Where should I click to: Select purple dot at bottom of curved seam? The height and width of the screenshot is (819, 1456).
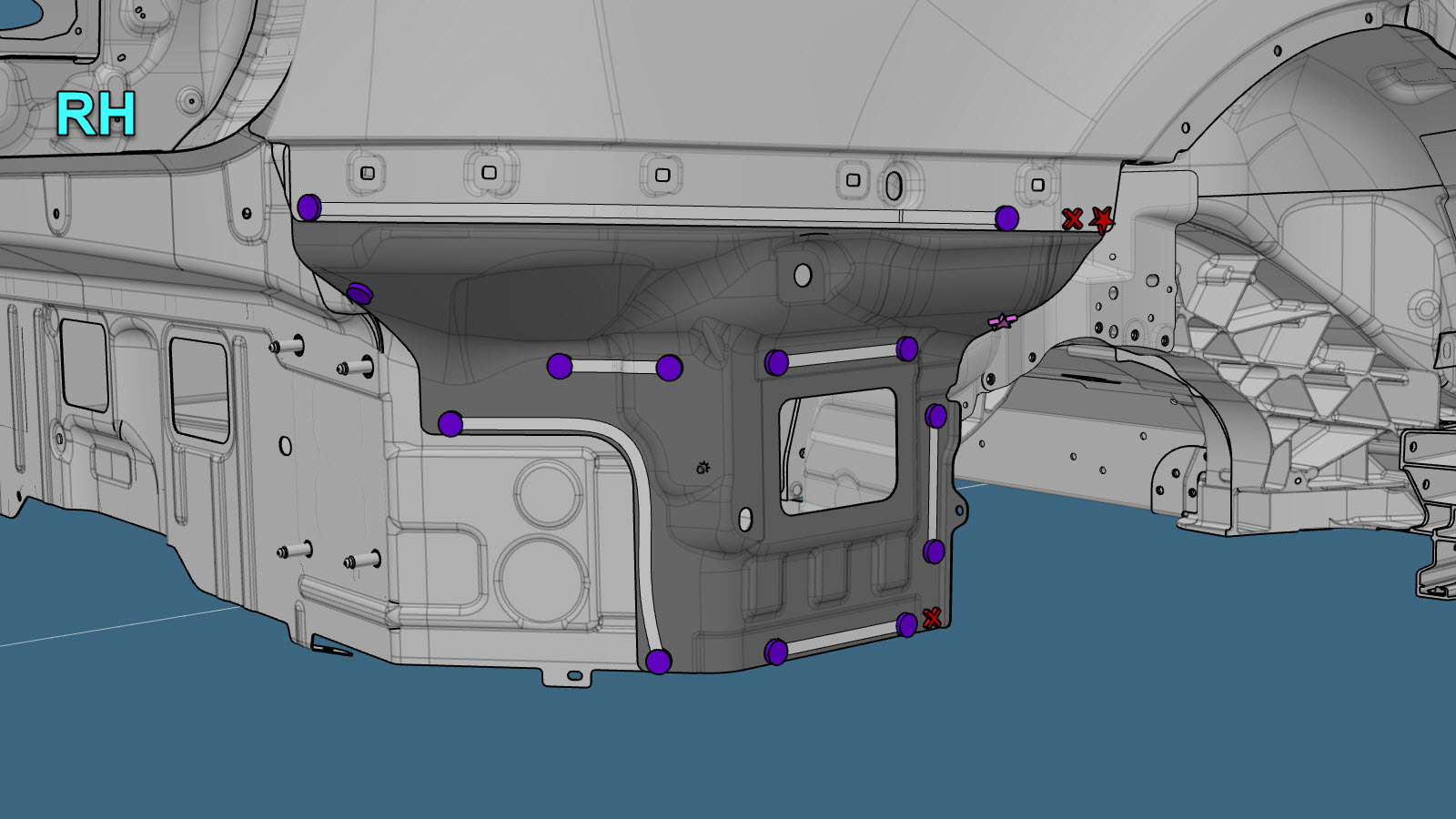click(658, 662)
